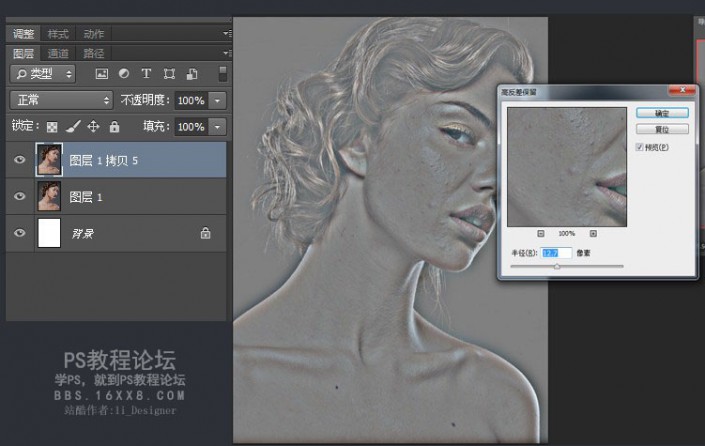The height and width of the screenshot is (446, 705).
Task: Close the 高反差保留 dialog
Action: 682,90
